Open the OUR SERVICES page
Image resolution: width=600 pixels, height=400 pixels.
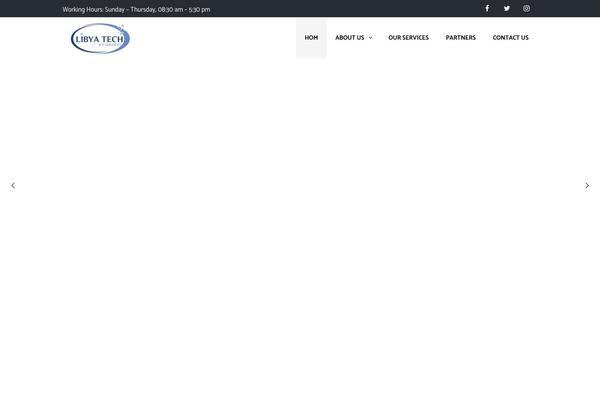point(408,38)
